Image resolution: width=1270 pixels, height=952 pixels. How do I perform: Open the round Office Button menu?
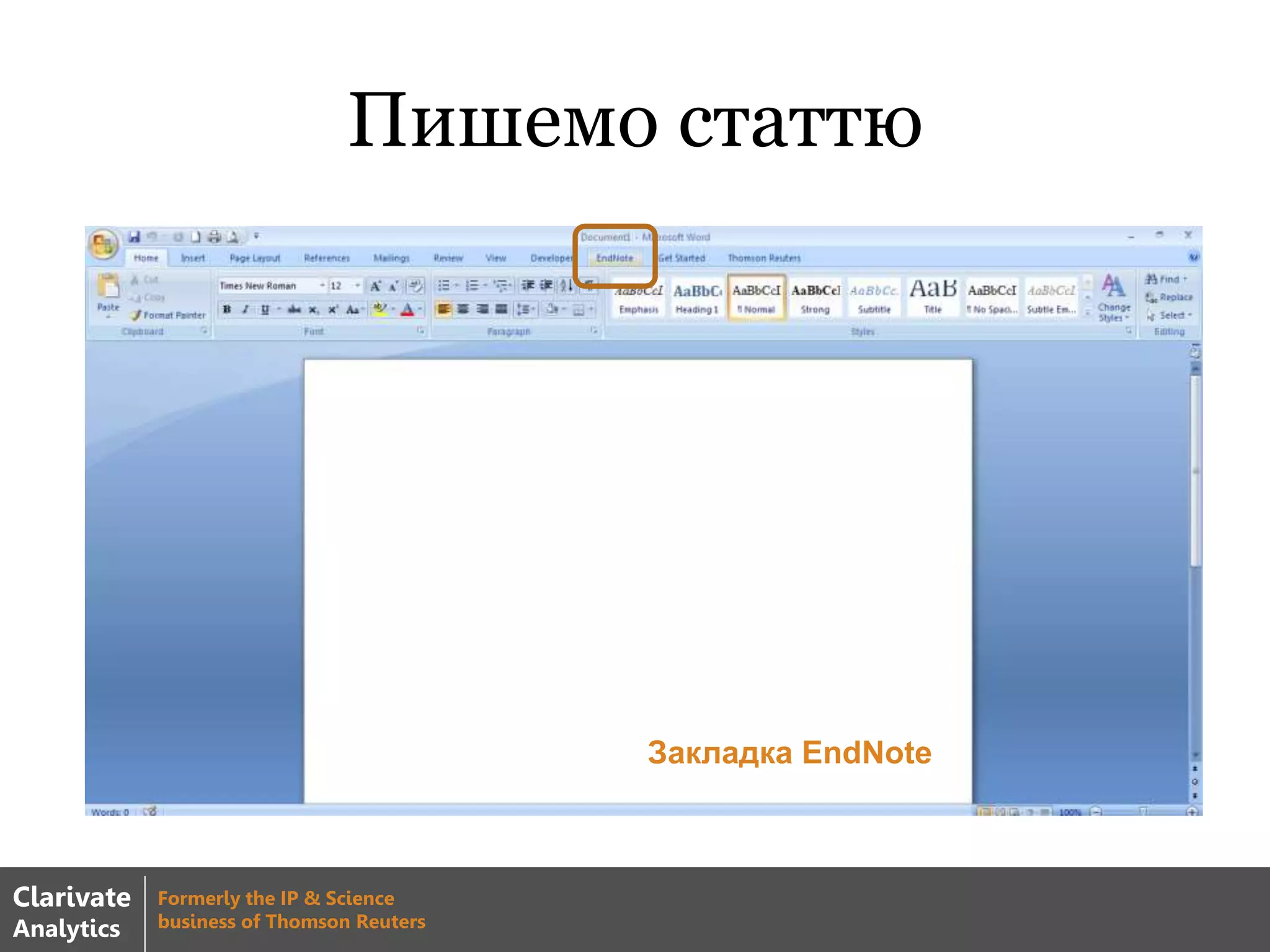[x=104, y=244]
